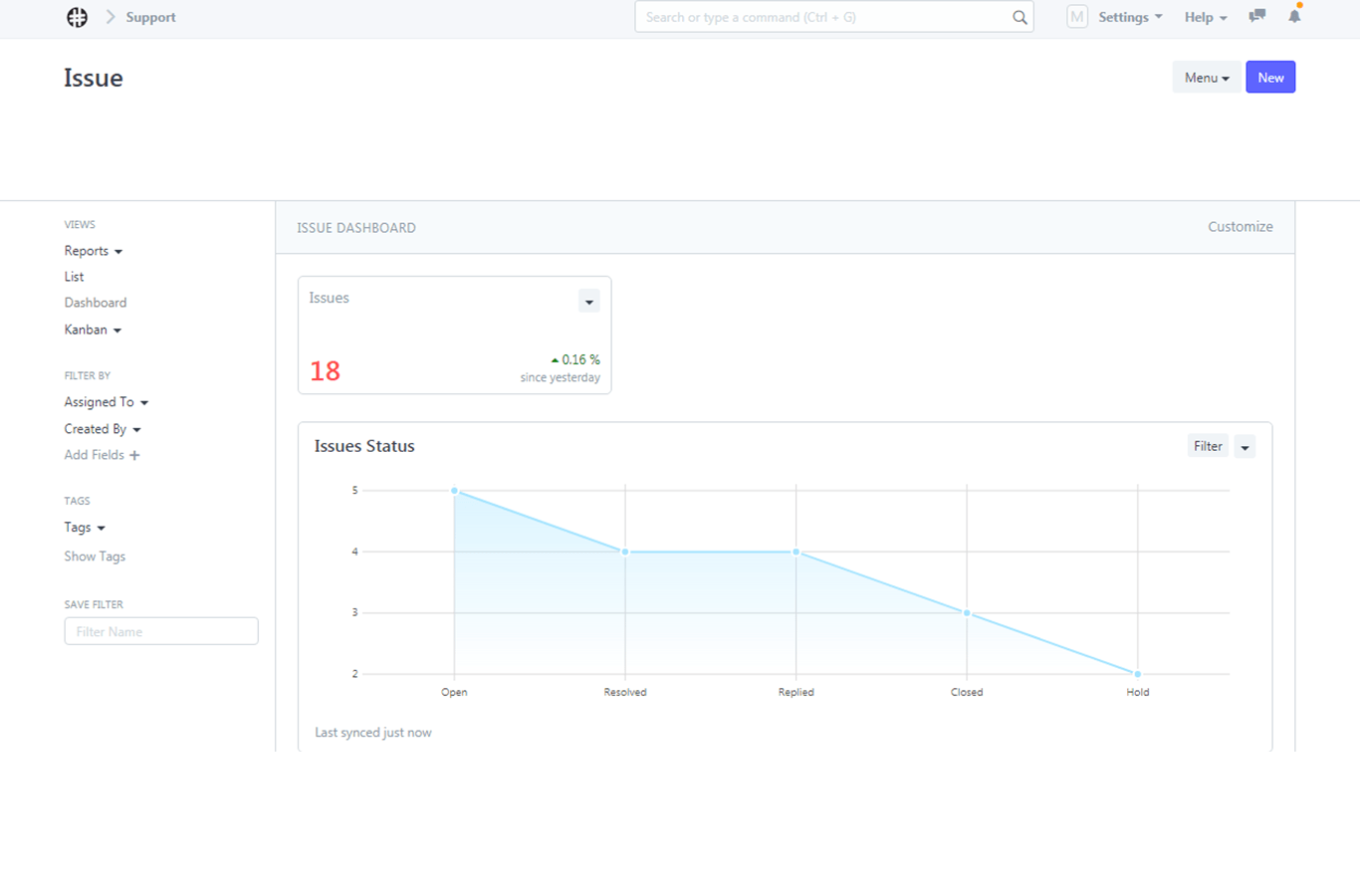The height and width of the screenshot is (896, 1360).
Task: Open the Settings menu
Action: [x=1129, y=17]
